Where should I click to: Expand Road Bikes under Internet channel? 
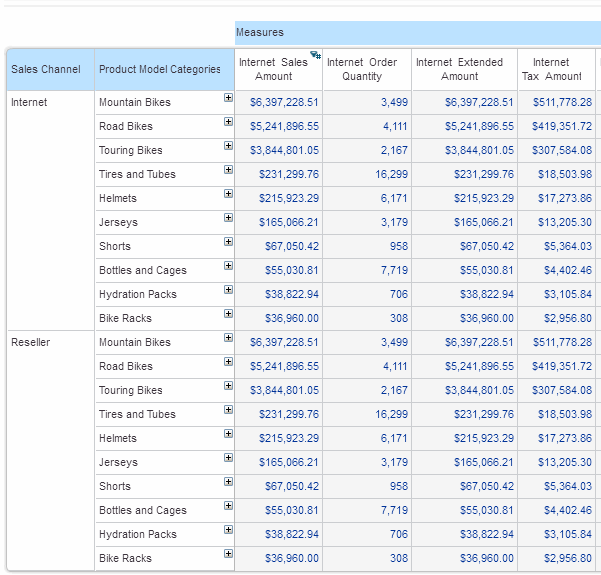click(x=228, y=122)
